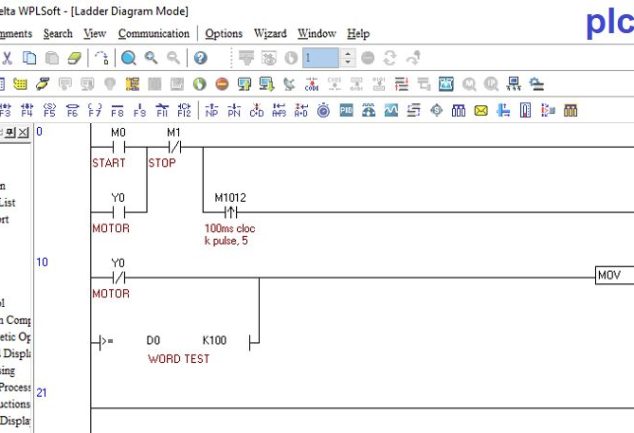Click the eraser Delete icon
634x433 pixels.
[x=74, y=58]
